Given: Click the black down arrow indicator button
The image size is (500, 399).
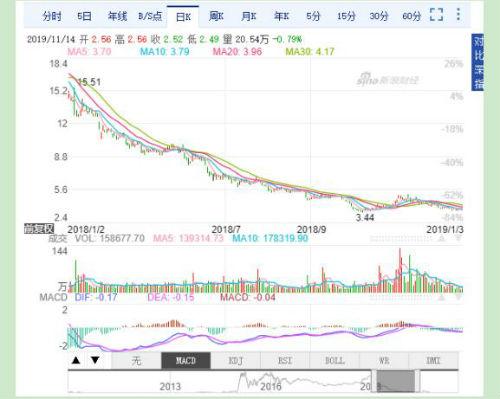Looking at the screenshot, I should pos(95,360).
